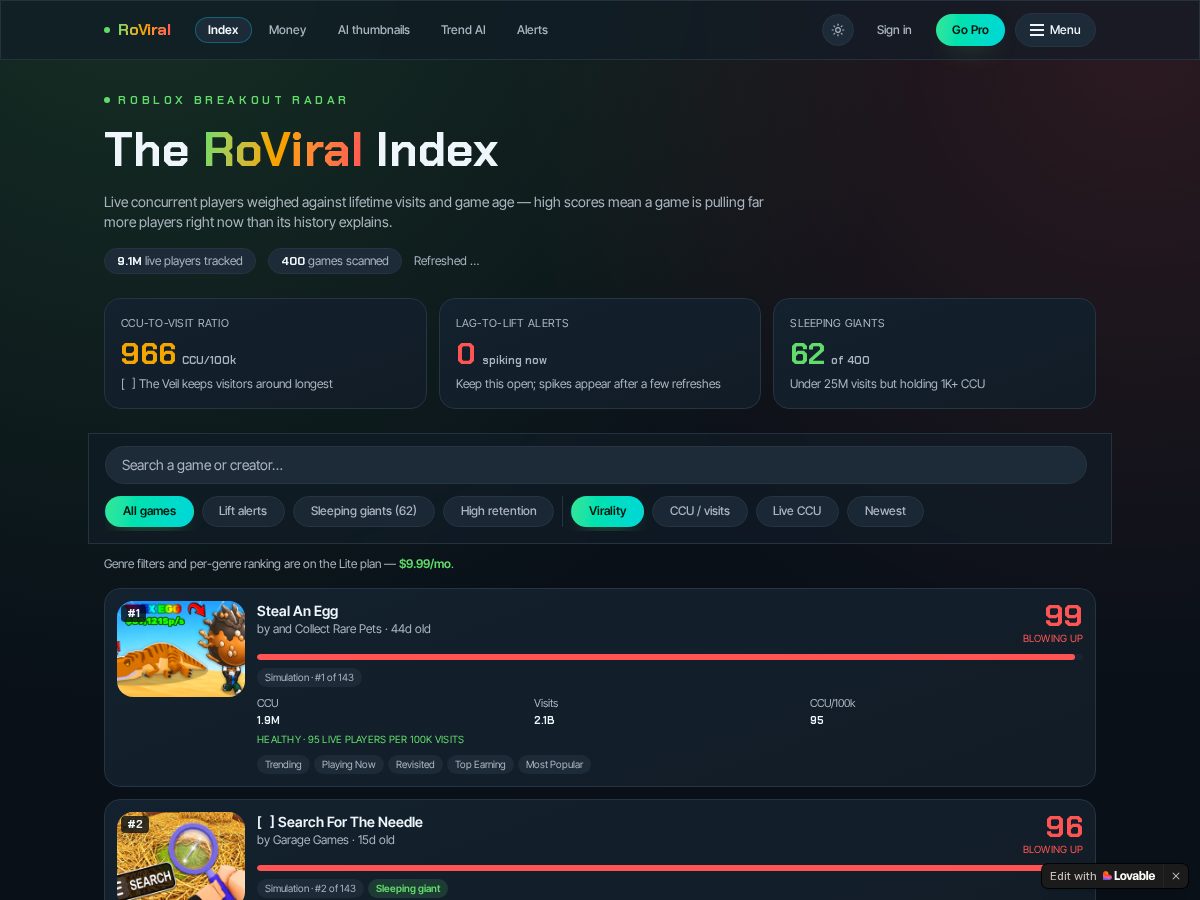1200x900 pixels.
Task: Open the AI thumbnails tab
Action: coord(374,30)
